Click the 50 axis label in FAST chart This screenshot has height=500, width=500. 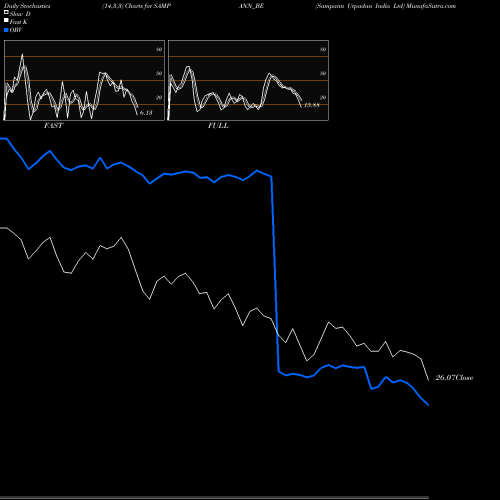click(x=159, y=73)
